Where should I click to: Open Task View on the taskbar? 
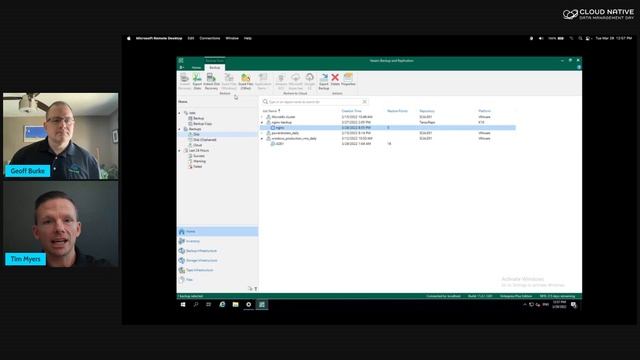point(209,304)
